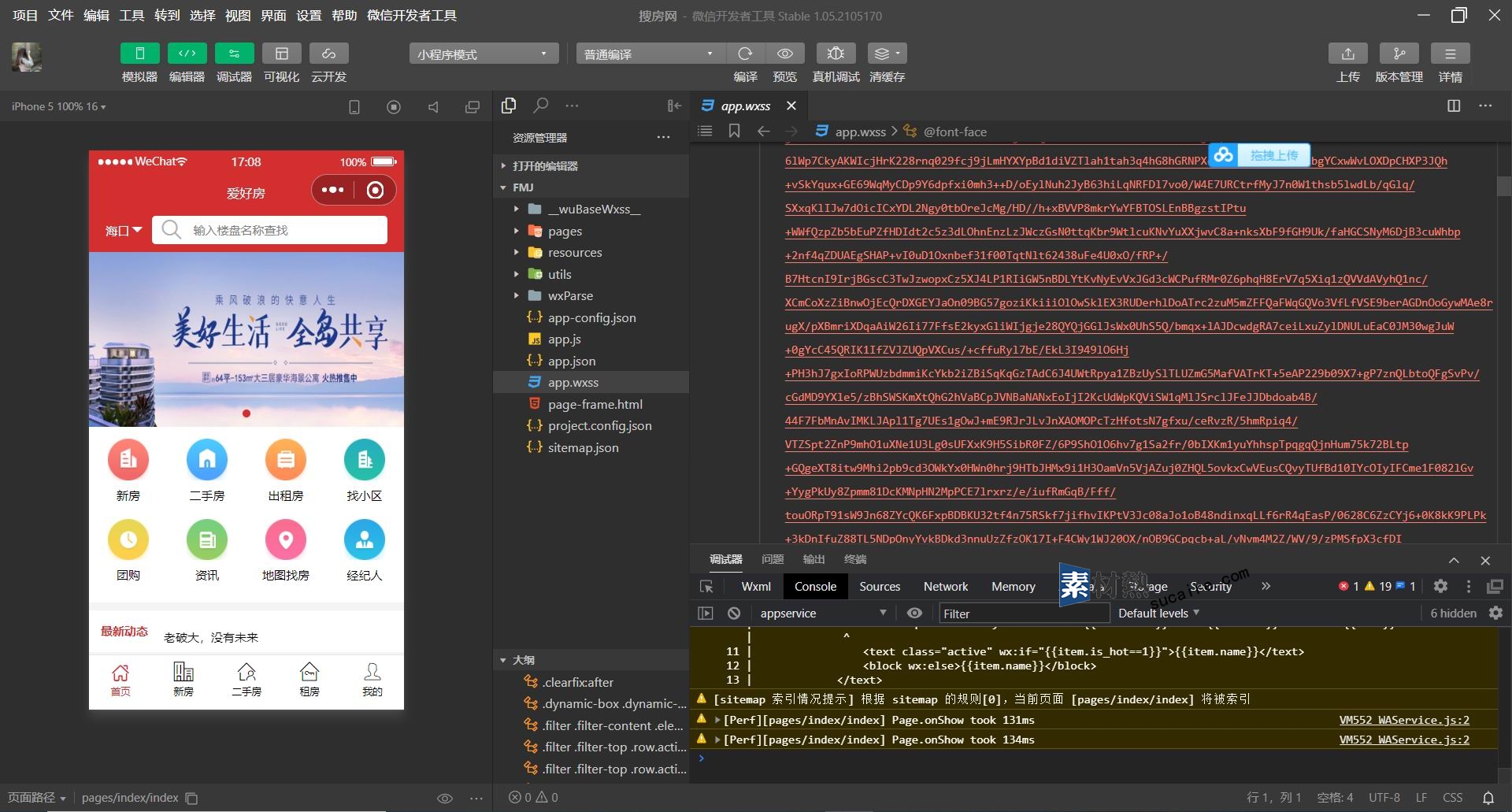Click @font-face breadcrumb

click(x=954, y=132)
